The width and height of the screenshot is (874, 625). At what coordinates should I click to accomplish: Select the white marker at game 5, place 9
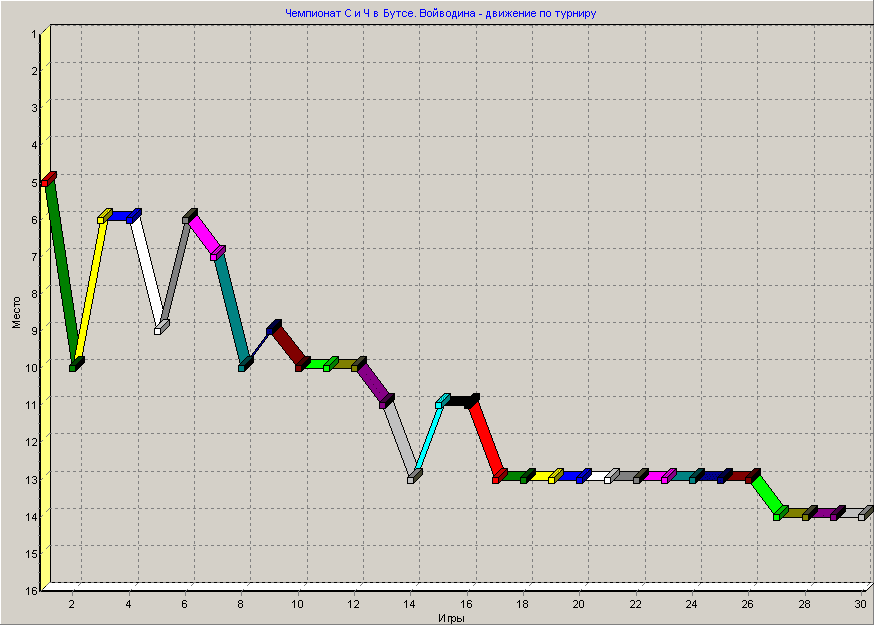(x=162, y=327)
